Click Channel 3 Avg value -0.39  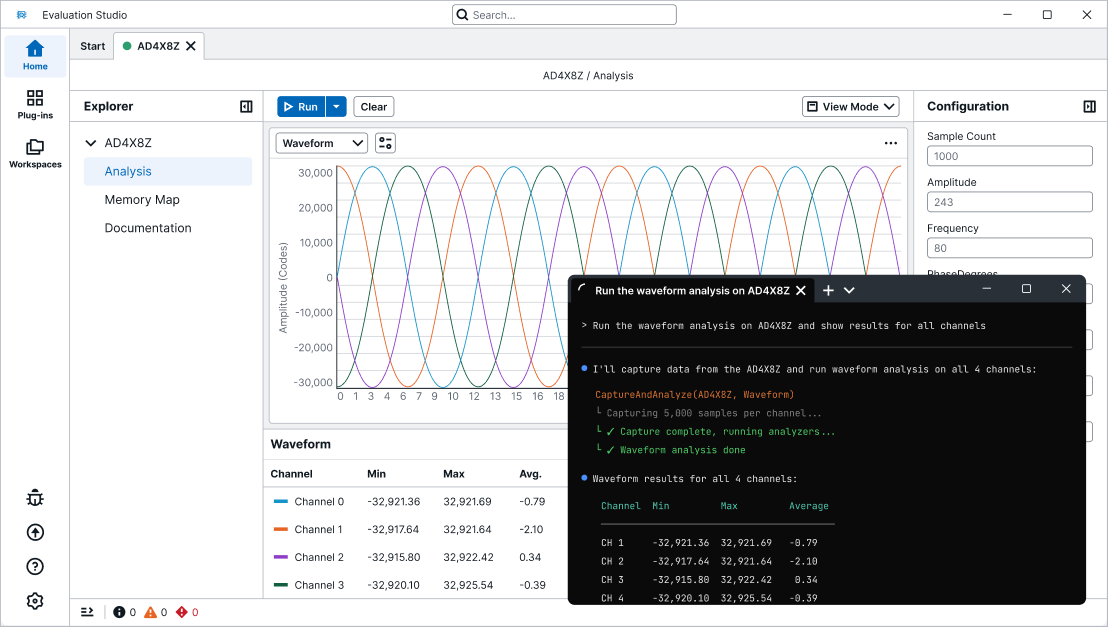532,585
